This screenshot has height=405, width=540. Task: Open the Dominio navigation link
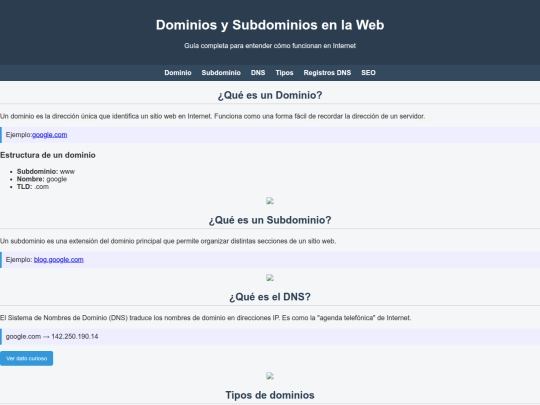tap(178, 73)
